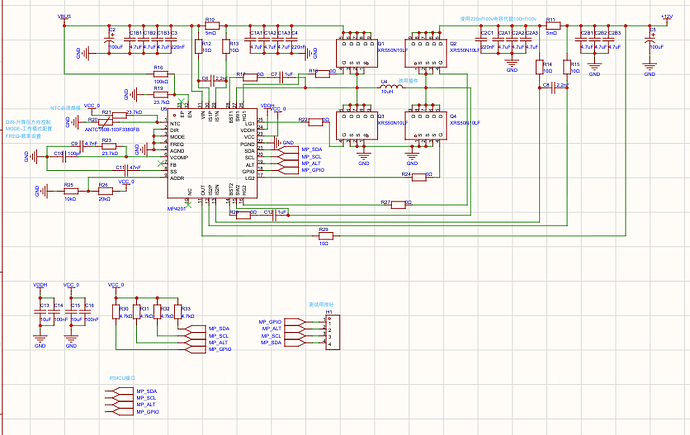Select the H1 test pin header
The height and width of the screenshot is (435, 690).
[x=332, y=332]
